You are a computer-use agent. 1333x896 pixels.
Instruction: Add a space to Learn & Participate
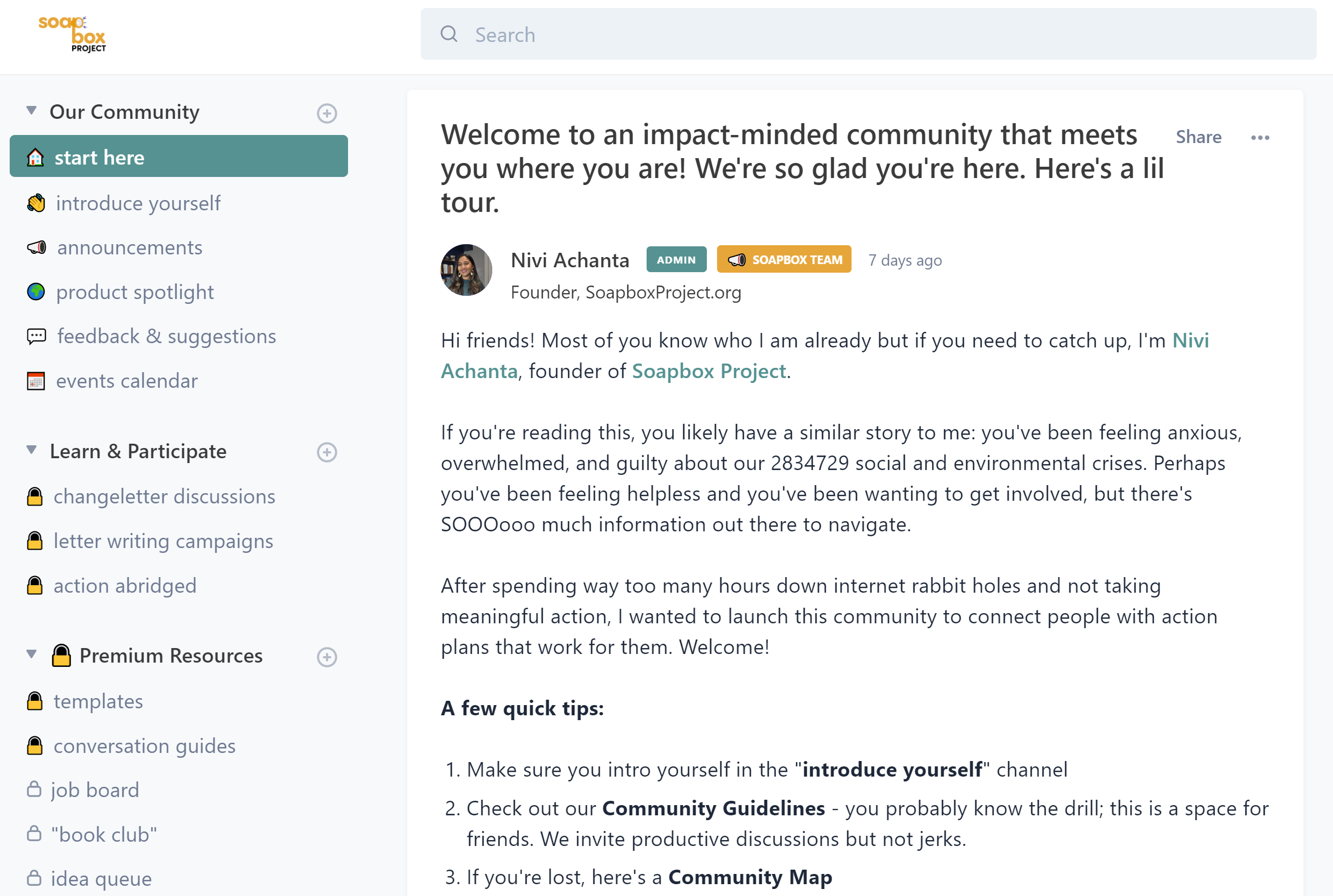click(327, 453)
